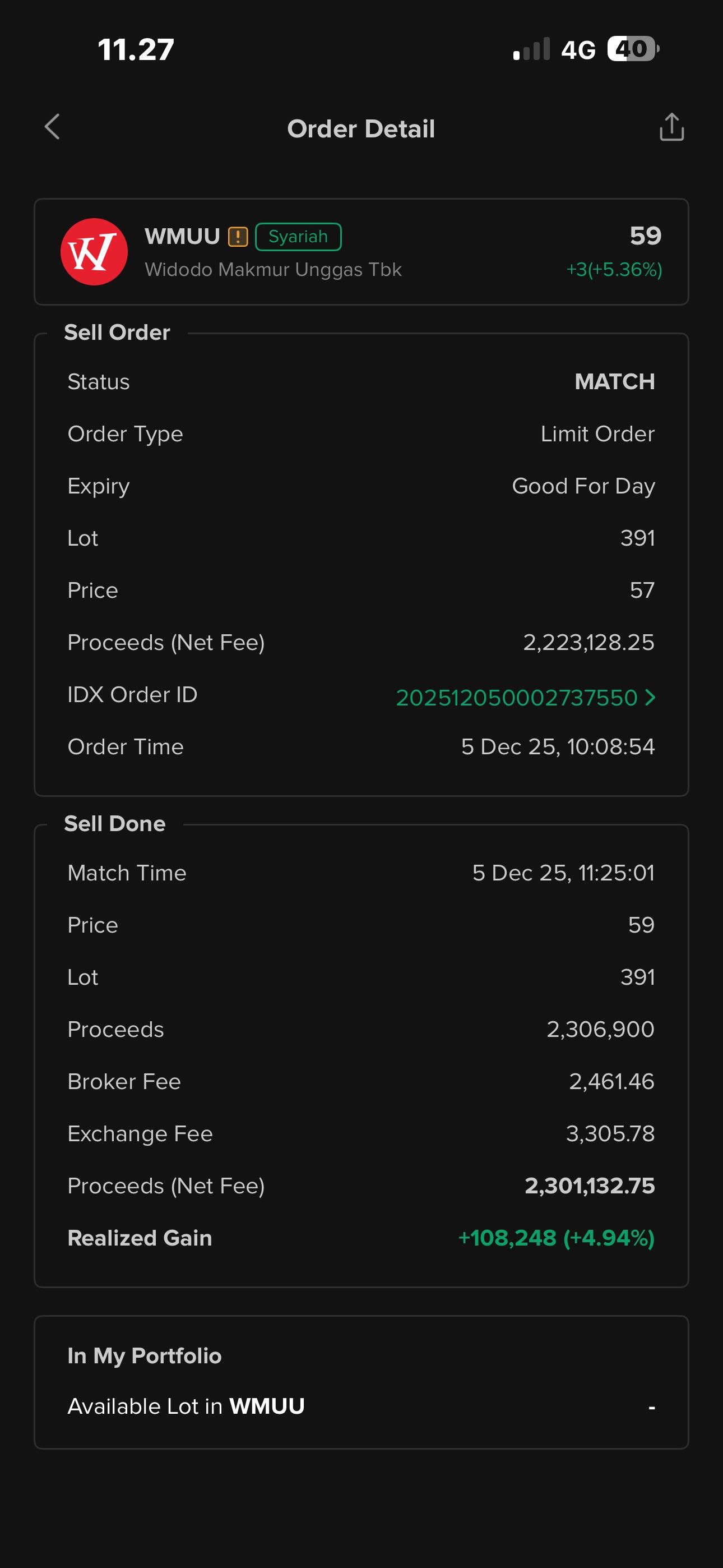Image resolution: width=723 pixels, height=1568 pixels.
Task: Tap the Realized Gain value
Action: coord(555,1238)
